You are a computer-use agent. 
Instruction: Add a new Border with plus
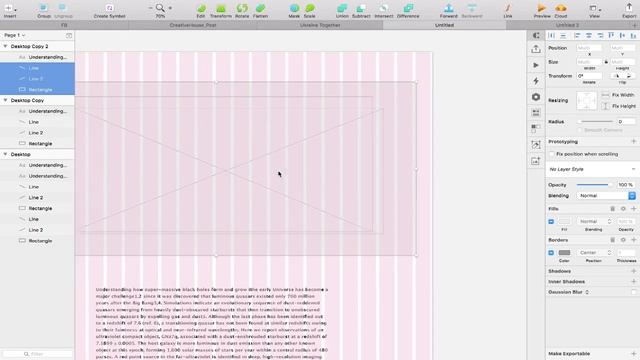pos(633,240)
